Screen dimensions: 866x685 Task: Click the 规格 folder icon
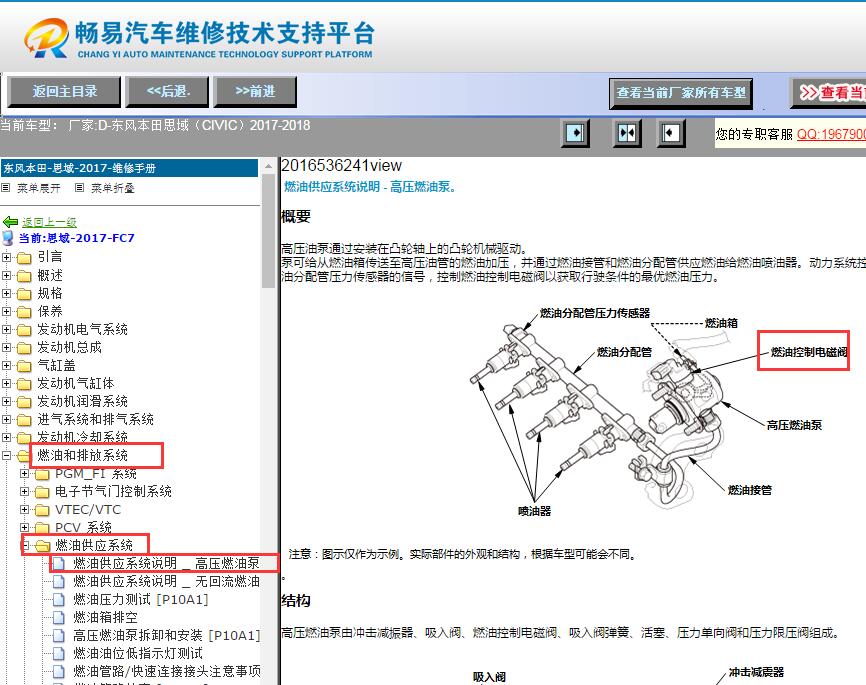coord(24,294)
